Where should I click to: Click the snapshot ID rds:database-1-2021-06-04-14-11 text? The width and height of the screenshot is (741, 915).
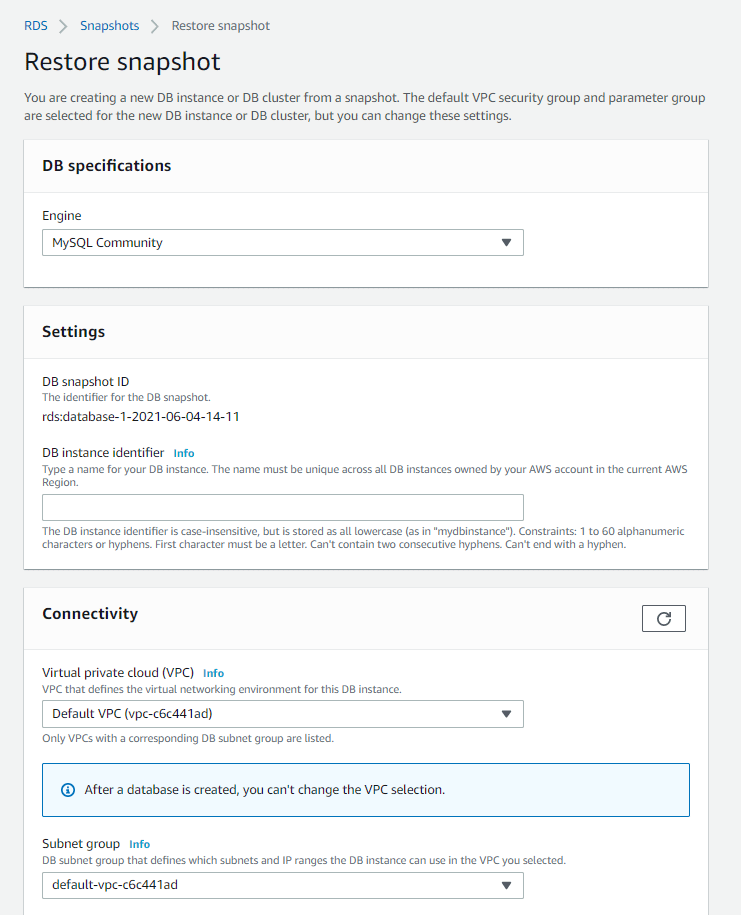tap(141, 416)
